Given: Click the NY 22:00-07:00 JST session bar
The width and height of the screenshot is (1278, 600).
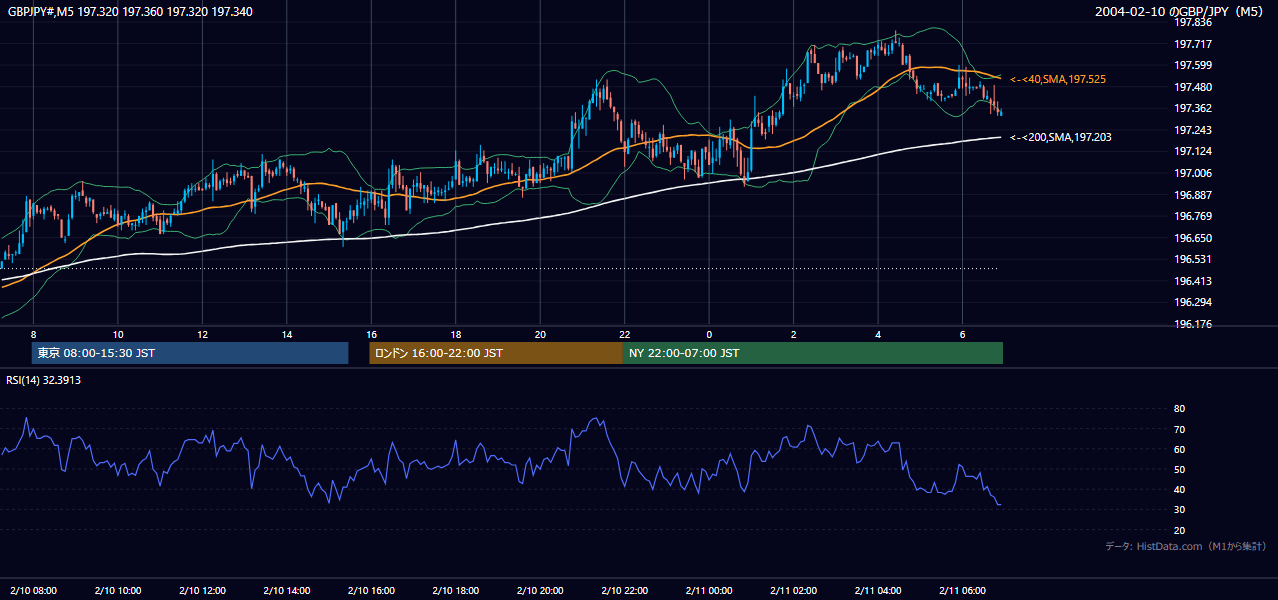Looking at the screenshot, I should pyautogui.click(x=813, y=353).
